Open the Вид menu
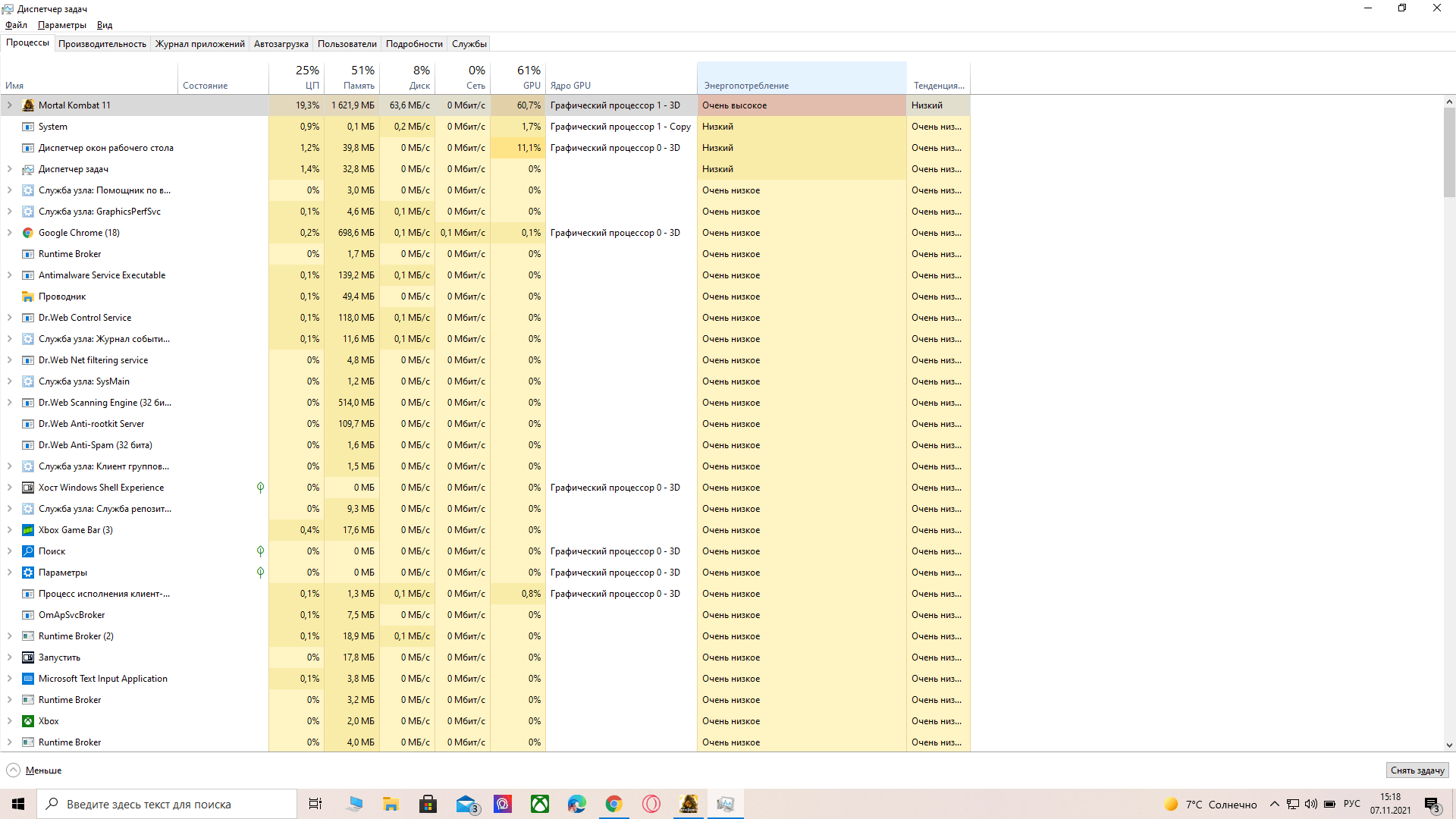 click(105, 25)
